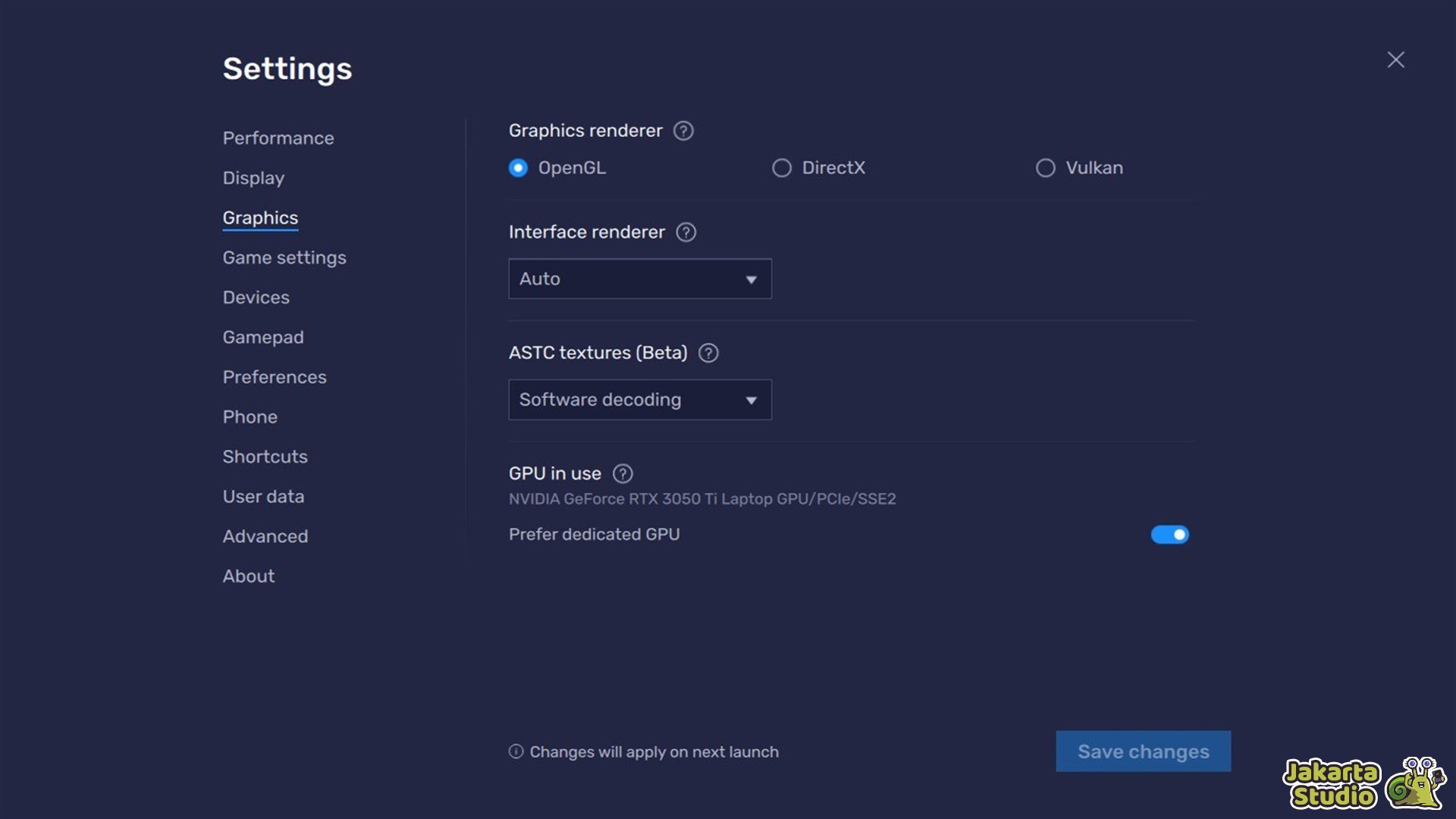Viewport: 1456px width, 819px height.
Task: Open the About section
Action: pyautogui.click(x=248, y=576)
